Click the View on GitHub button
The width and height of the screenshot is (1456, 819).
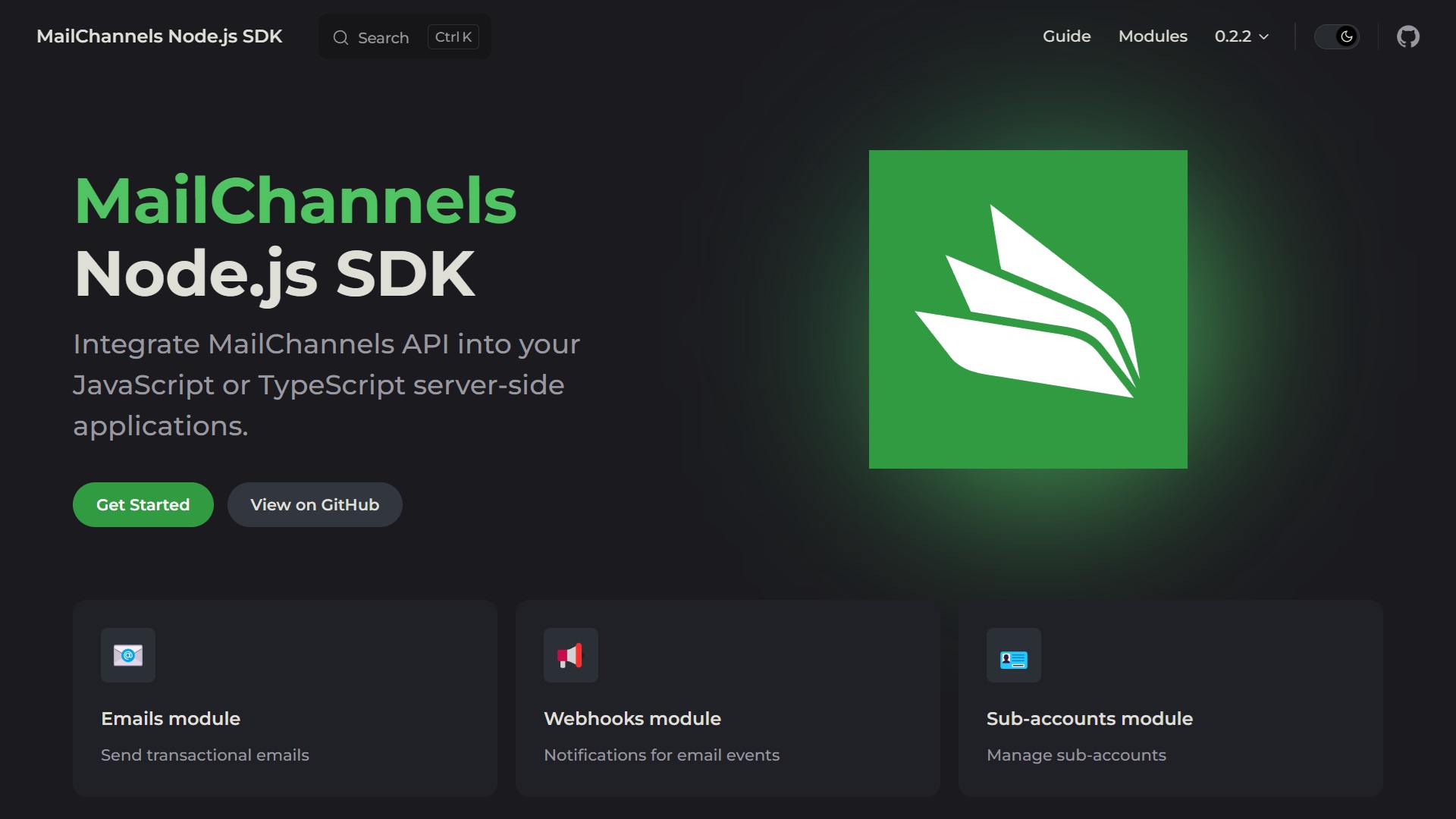[x=315, y=505]
